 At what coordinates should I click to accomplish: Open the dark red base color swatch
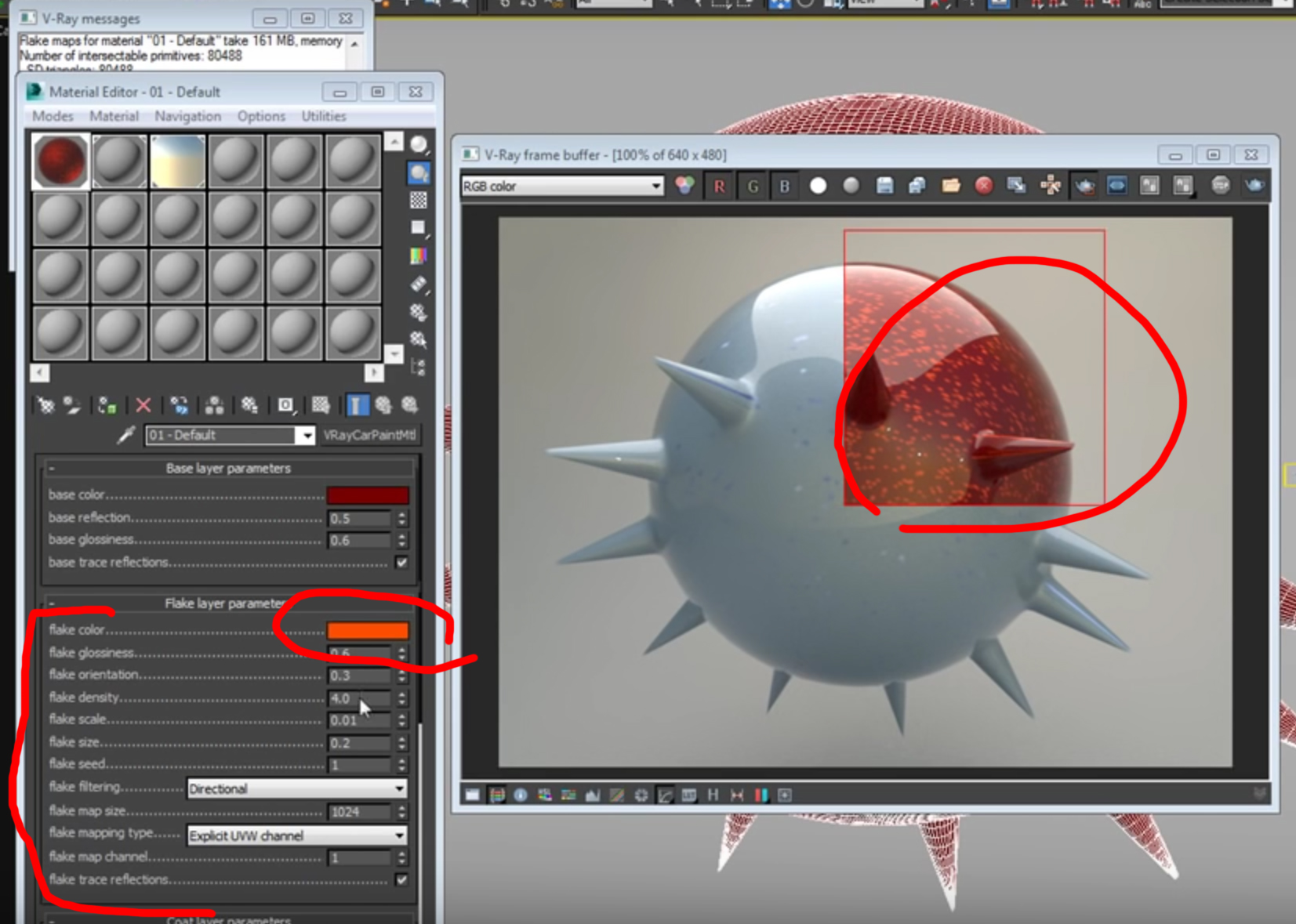[368, 495]
